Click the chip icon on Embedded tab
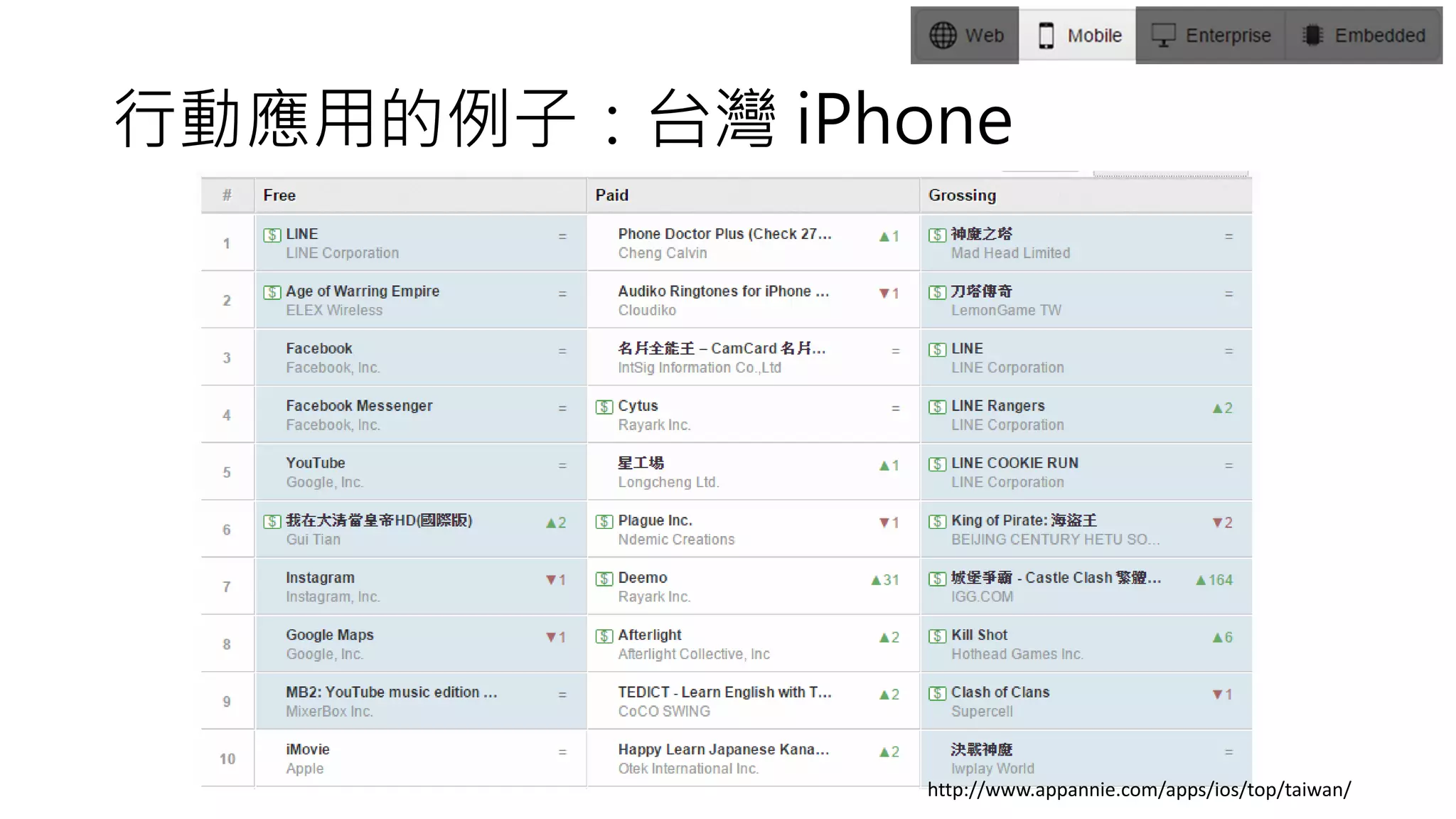This screenshot has width=1456, height=819. coord(1312,36)
